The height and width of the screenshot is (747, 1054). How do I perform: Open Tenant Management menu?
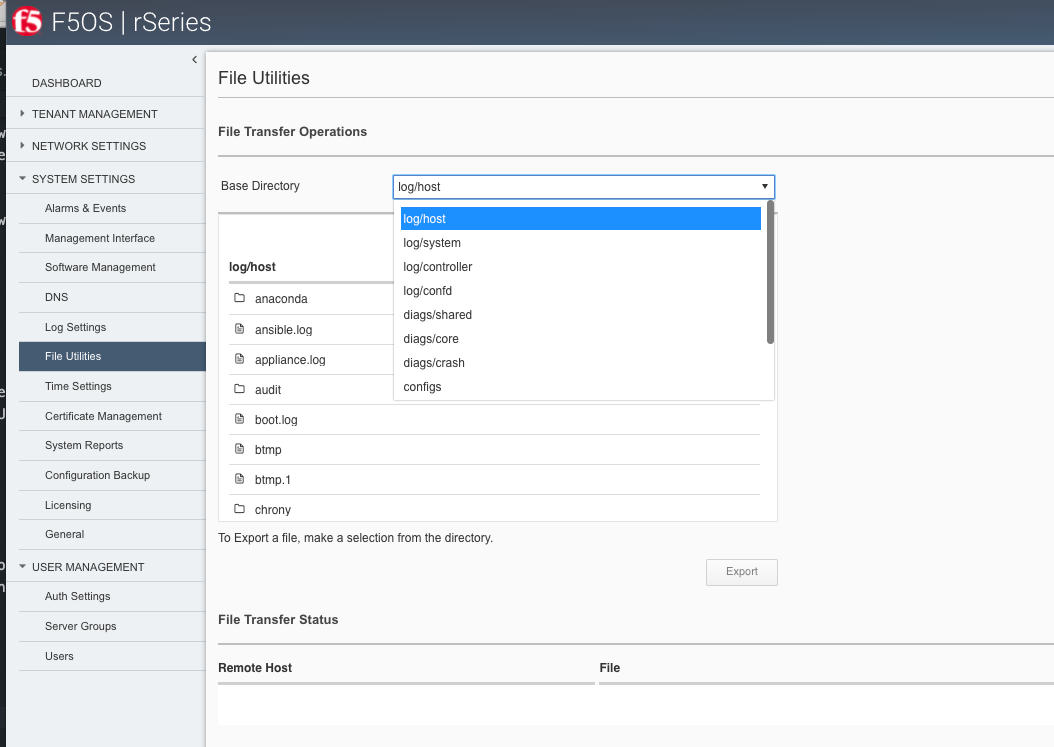pos(95,114)
